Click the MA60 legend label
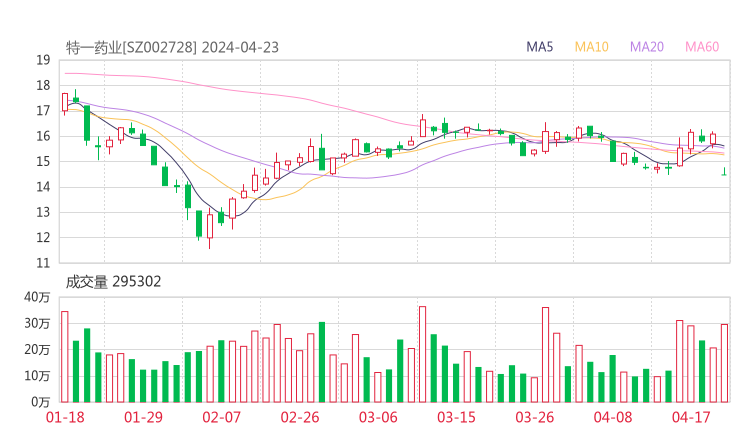 tap(702, 47)
